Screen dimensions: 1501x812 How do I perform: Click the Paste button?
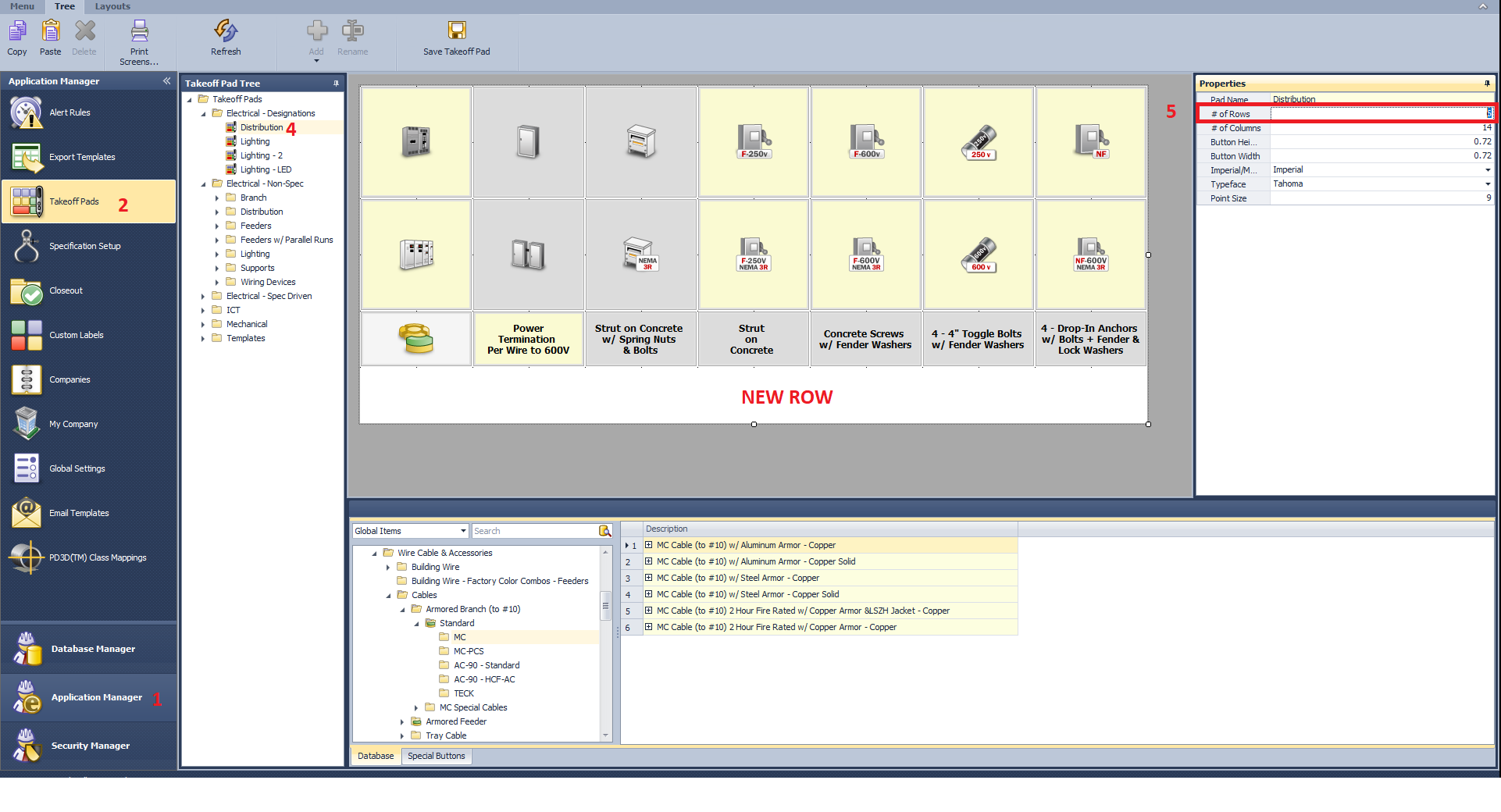(x=49, y=37)
